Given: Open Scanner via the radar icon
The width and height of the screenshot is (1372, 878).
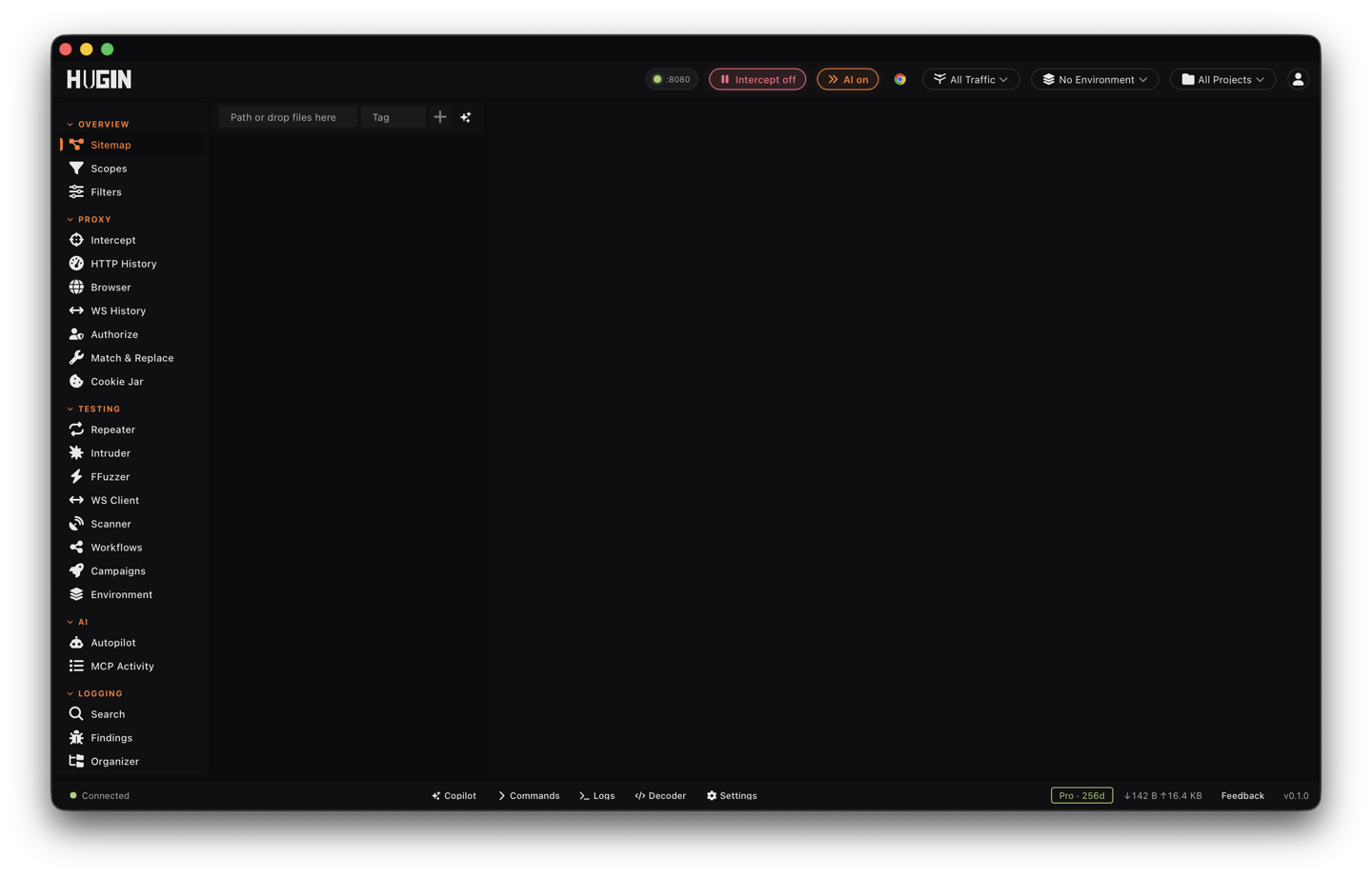Looking at the screenshot, I should click(76, 524).
